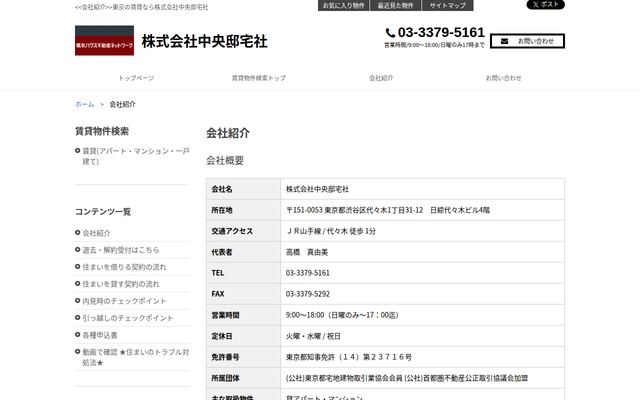Screen dimensions: 640x400
Task: Open サイトマップ in top bar
Action: click(448, 5)
